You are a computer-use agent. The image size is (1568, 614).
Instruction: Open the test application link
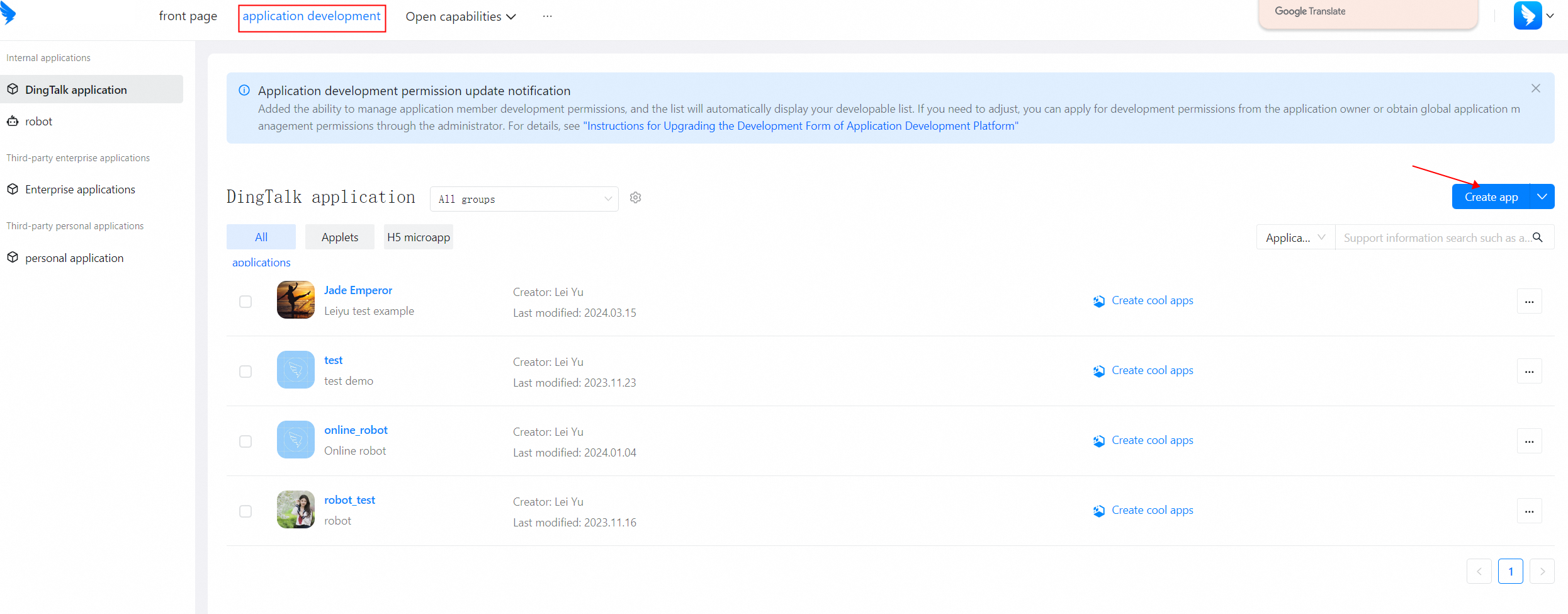tap(334, 360)
